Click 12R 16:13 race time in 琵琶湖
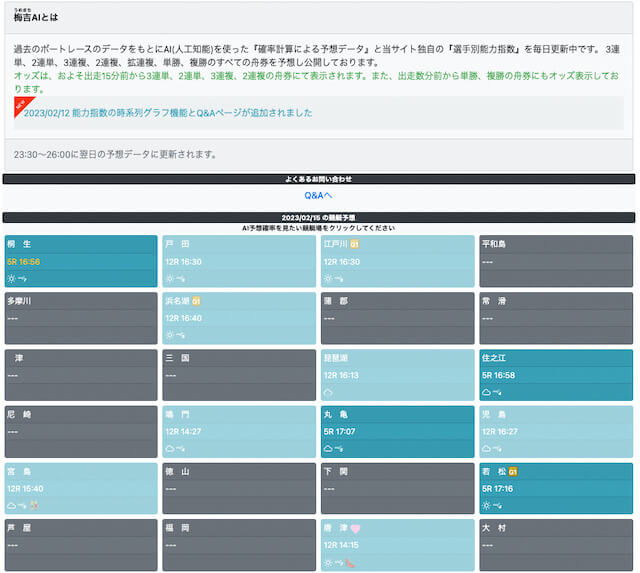The height and width of the screenshot is (573, 640). pos(341,375)
